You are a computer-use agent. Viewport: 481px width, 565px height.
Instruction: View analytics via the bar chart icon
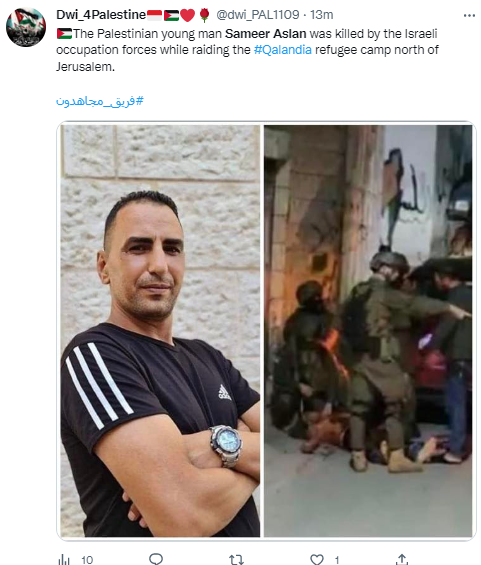[64, 560]
